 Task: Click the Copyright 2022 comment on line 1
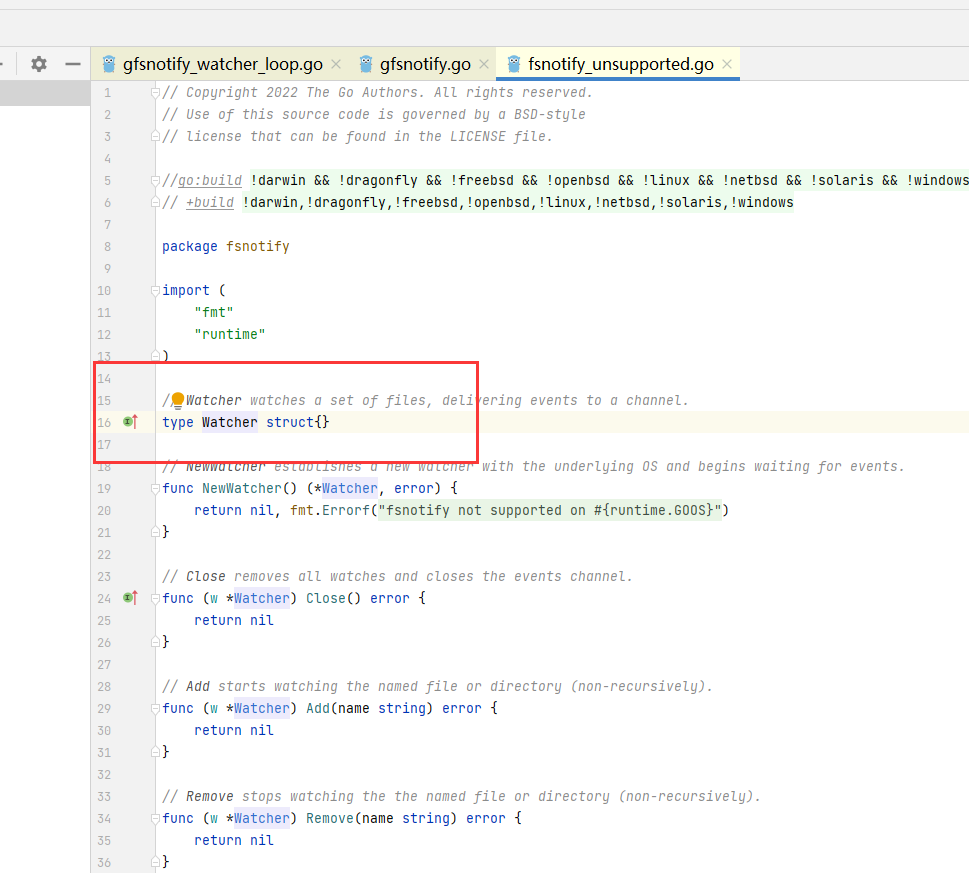(378, 93)
